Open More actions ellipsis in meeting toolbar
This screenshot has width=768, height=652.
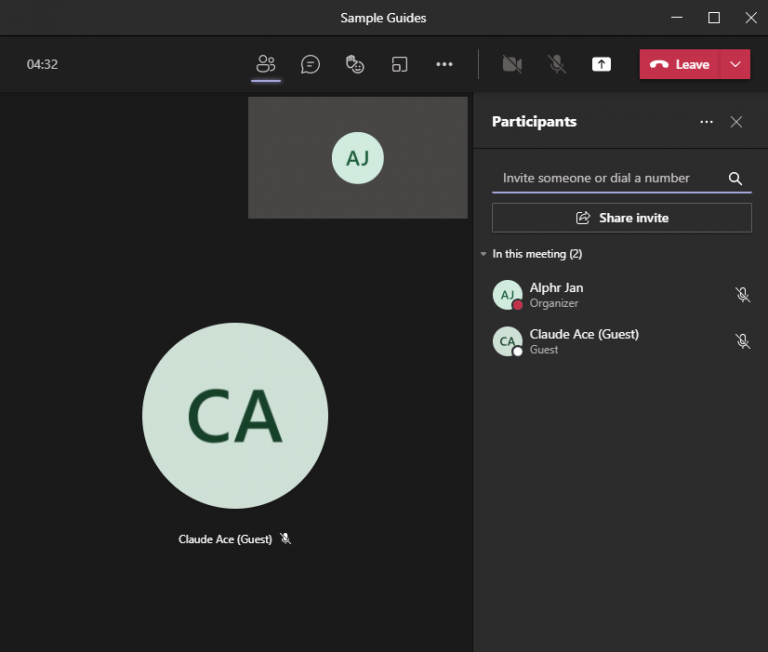pos(444,64)
